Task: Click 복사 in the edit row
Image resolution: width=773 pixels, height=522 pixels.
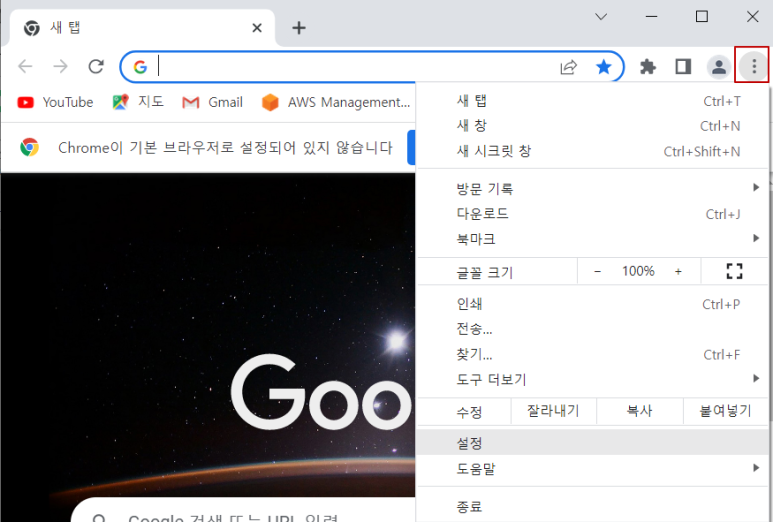Action: 639,411
